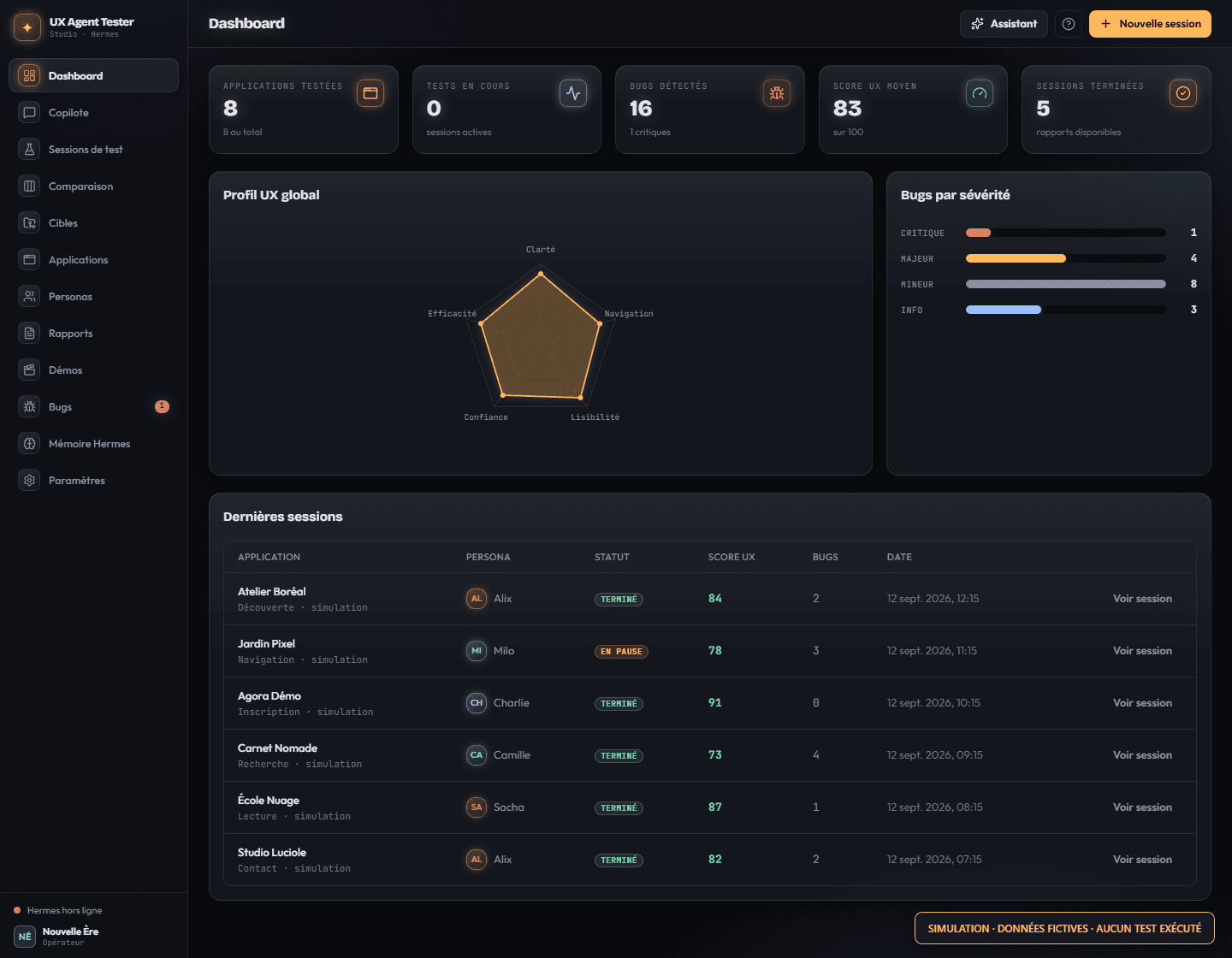Click the UX Agent Tester logo icon
Screen dimensions: 1232x958
click(27, 27)
